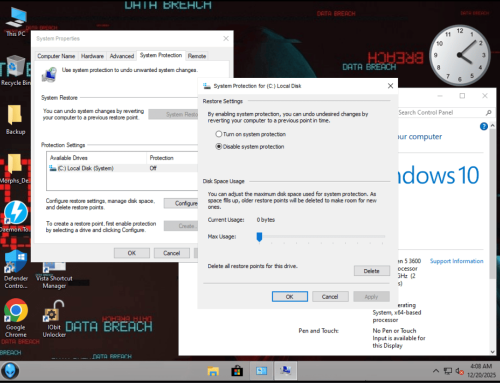The height and width of the screenshot is (383, 500).
Task: Click the System Protection dialog title icon
Action: tap(207, 86)
